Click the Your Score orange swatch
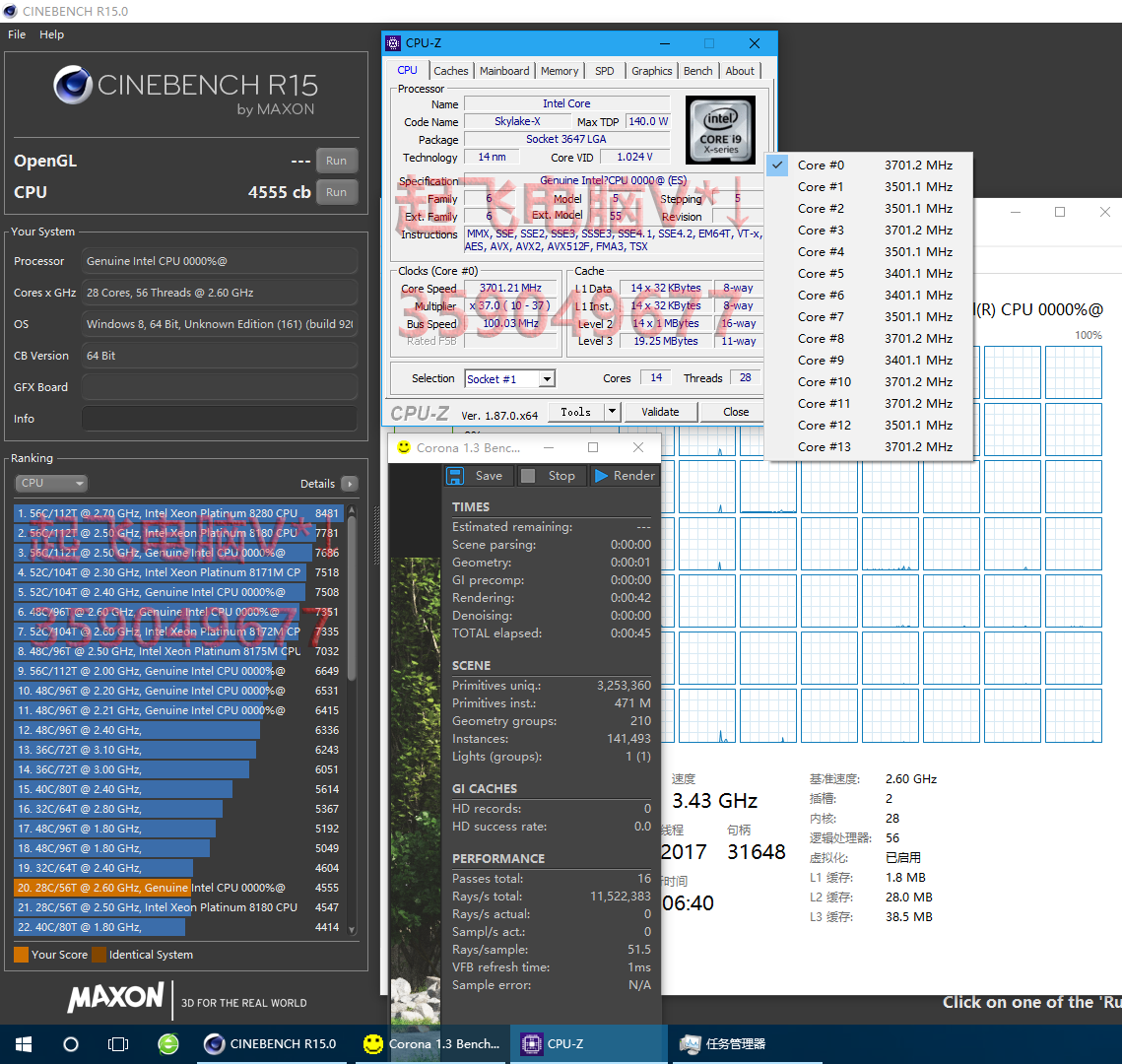 click(x=21, y=955)
